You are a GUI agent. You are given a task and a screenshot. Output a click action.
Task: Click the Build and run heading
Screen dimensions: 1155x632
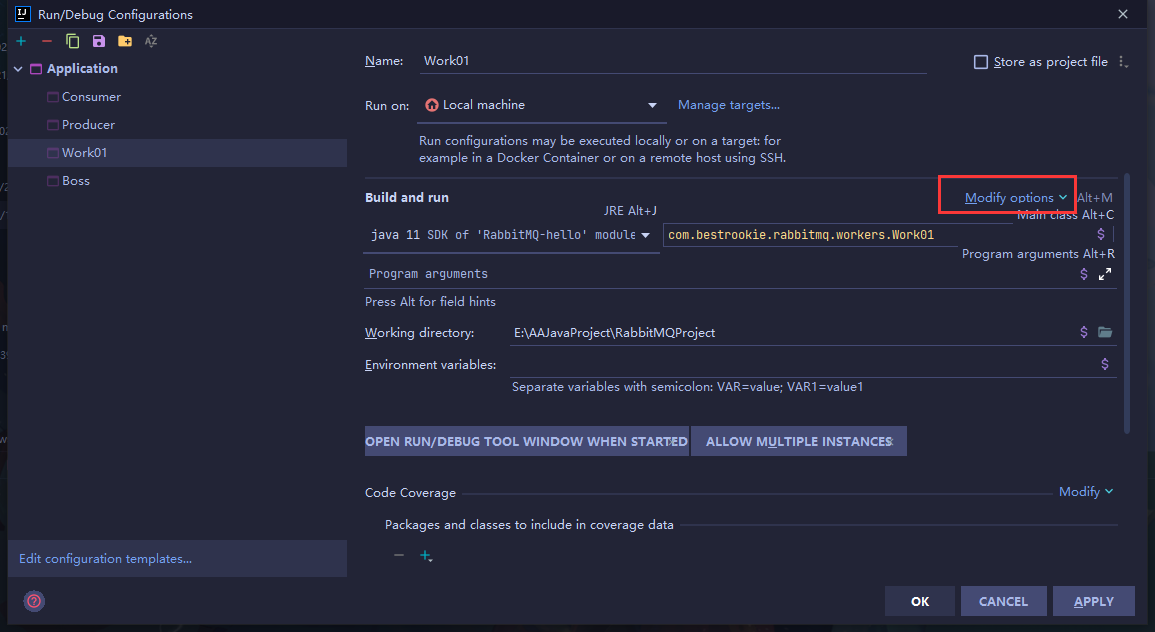(407, 197)
